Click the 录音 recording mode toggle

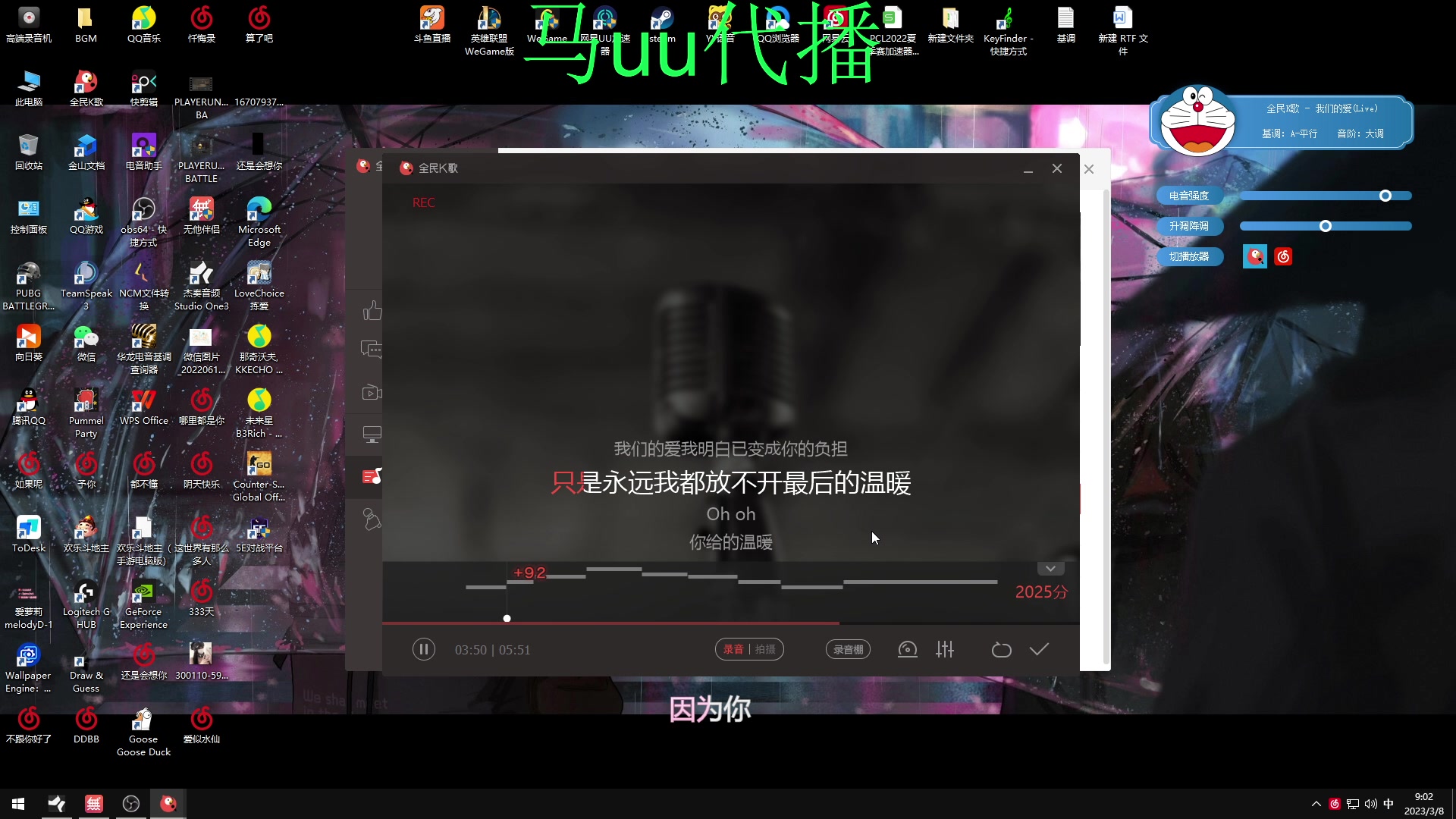(733, 649)
